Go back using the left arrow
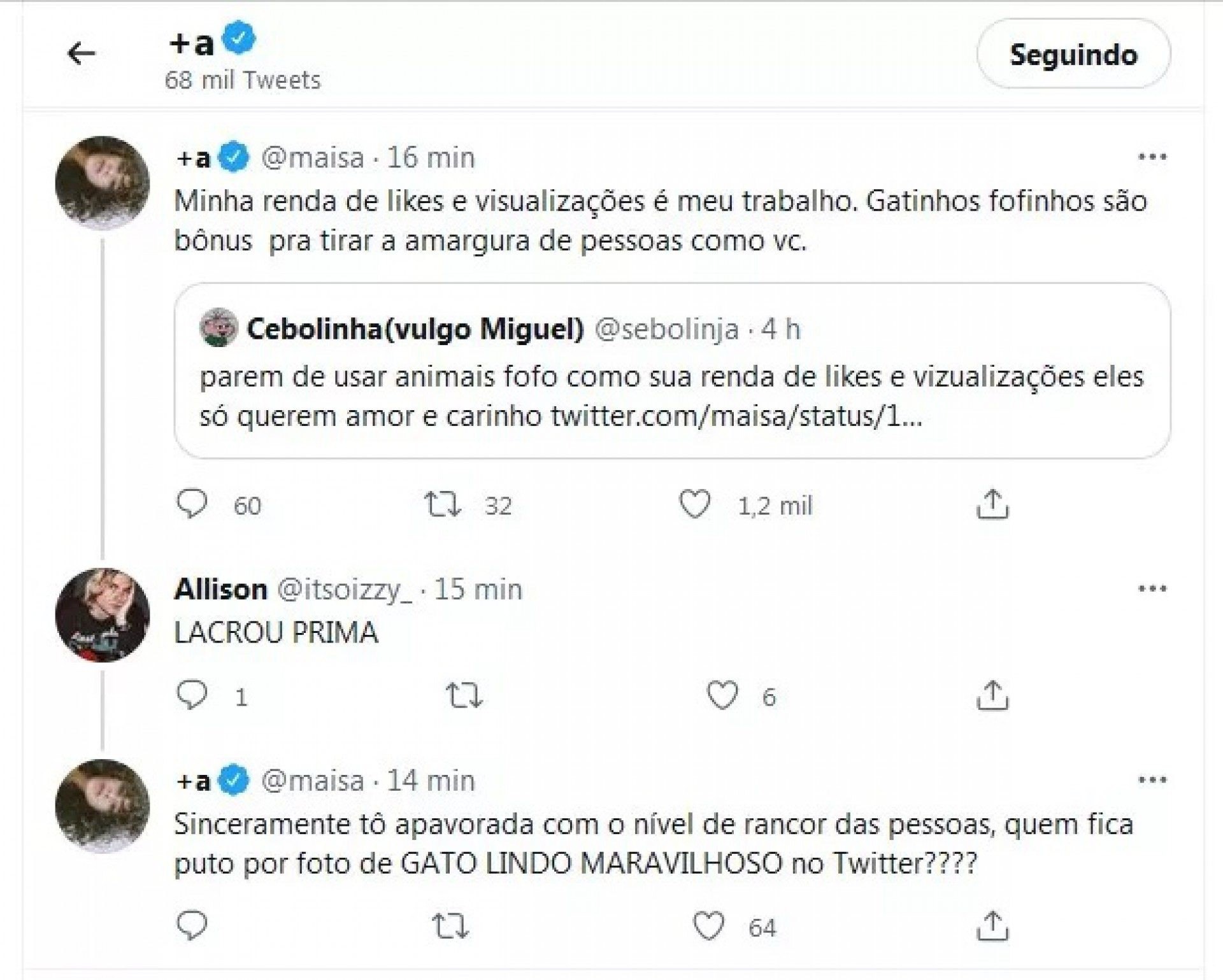The width and height of the screenshot is (1223, 980). [81, 53]
